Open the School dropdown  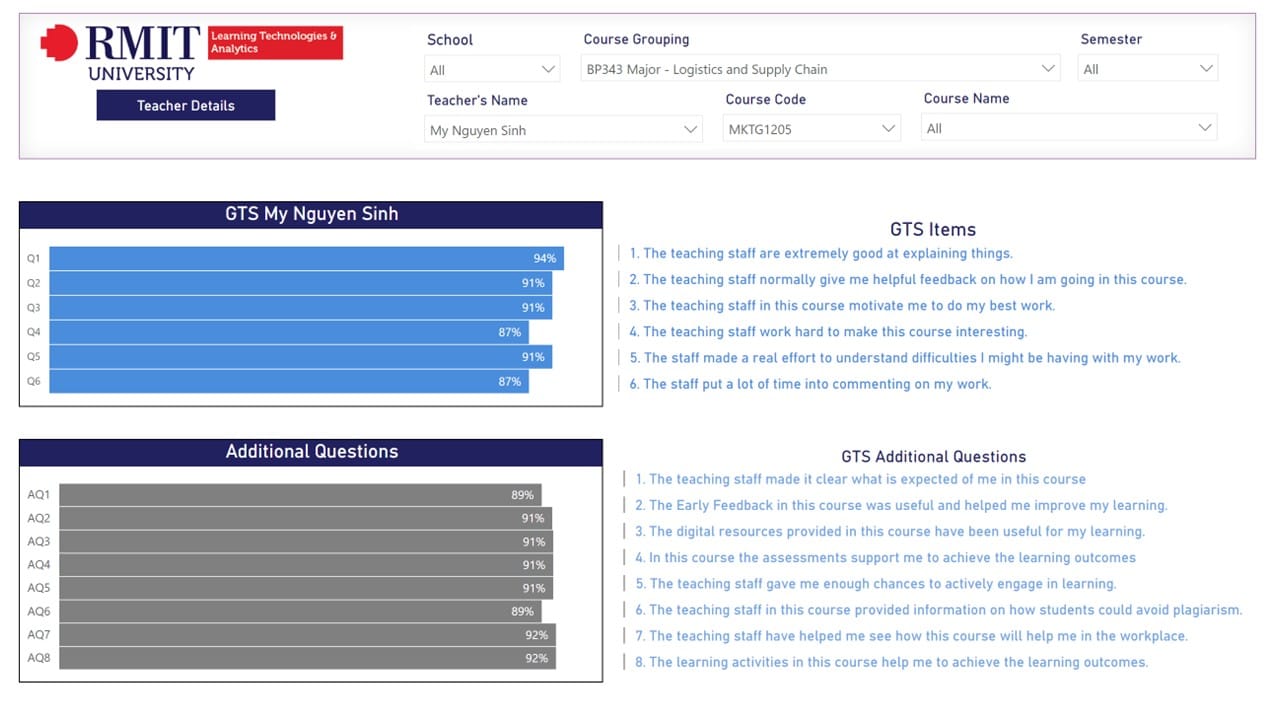pyautogui.click(x=492, y=70)
